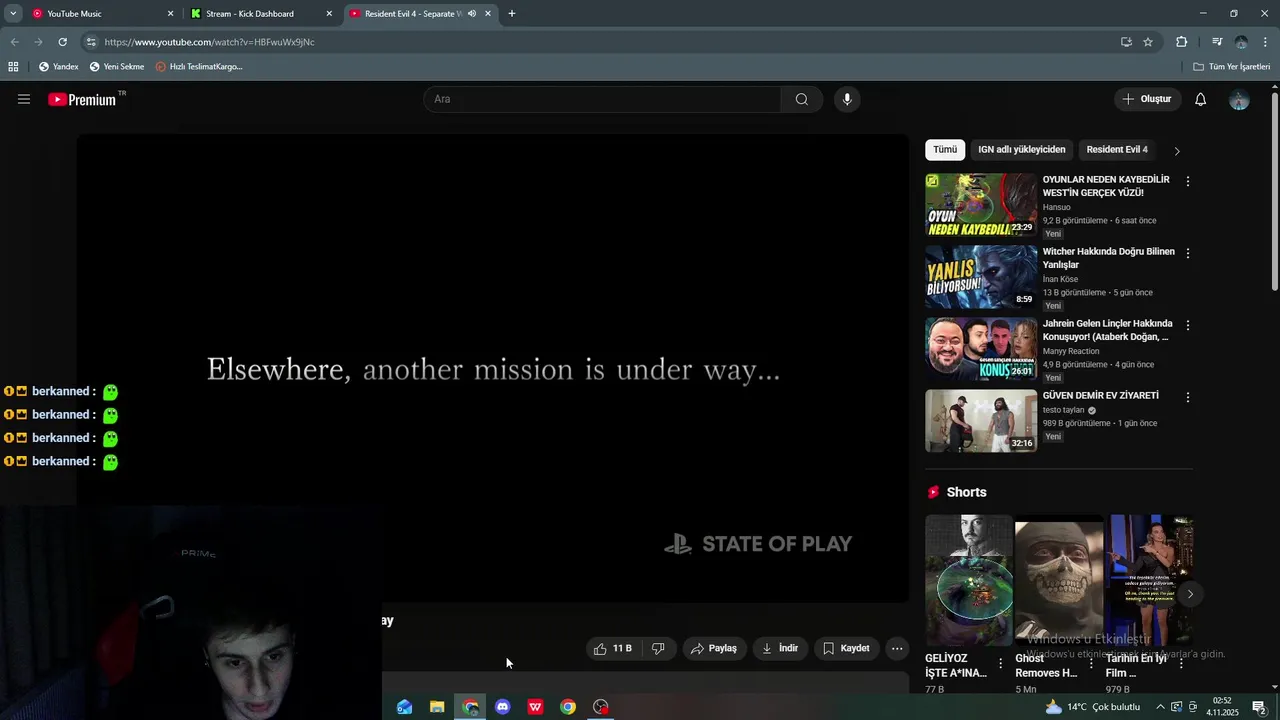Click the YouTube search Ara field
The height and width of the screenshot is (720, 1280).
click(603, 99)
